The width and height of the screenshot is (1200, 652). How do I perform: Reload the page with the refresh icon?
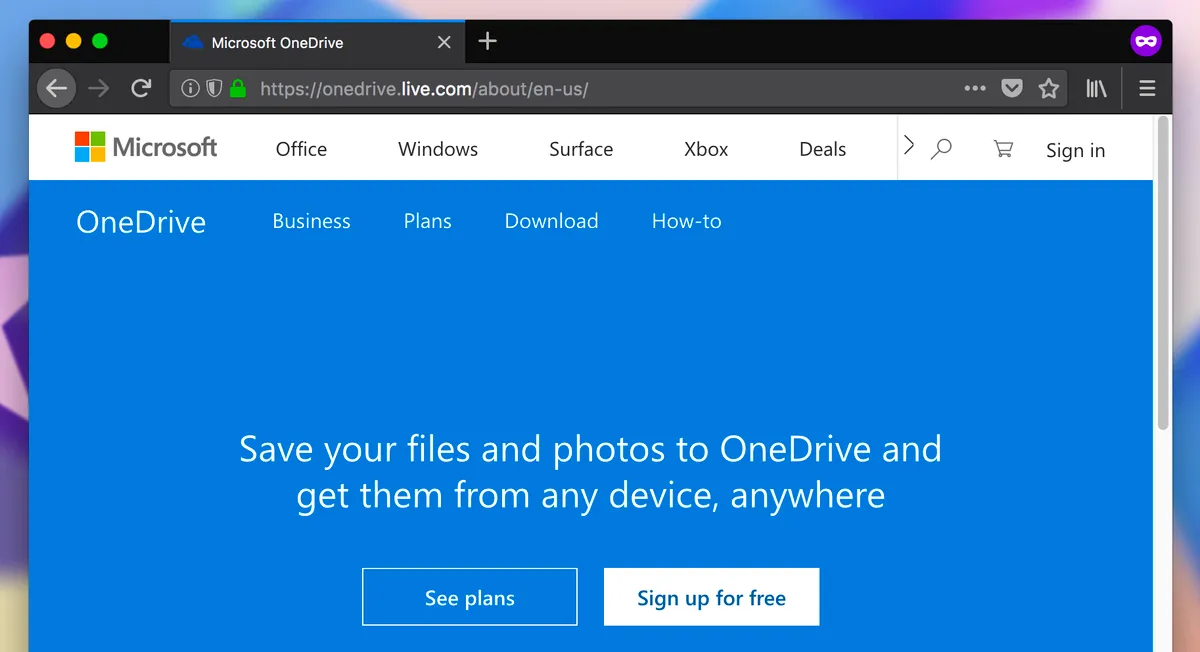(x=141, y=88)
